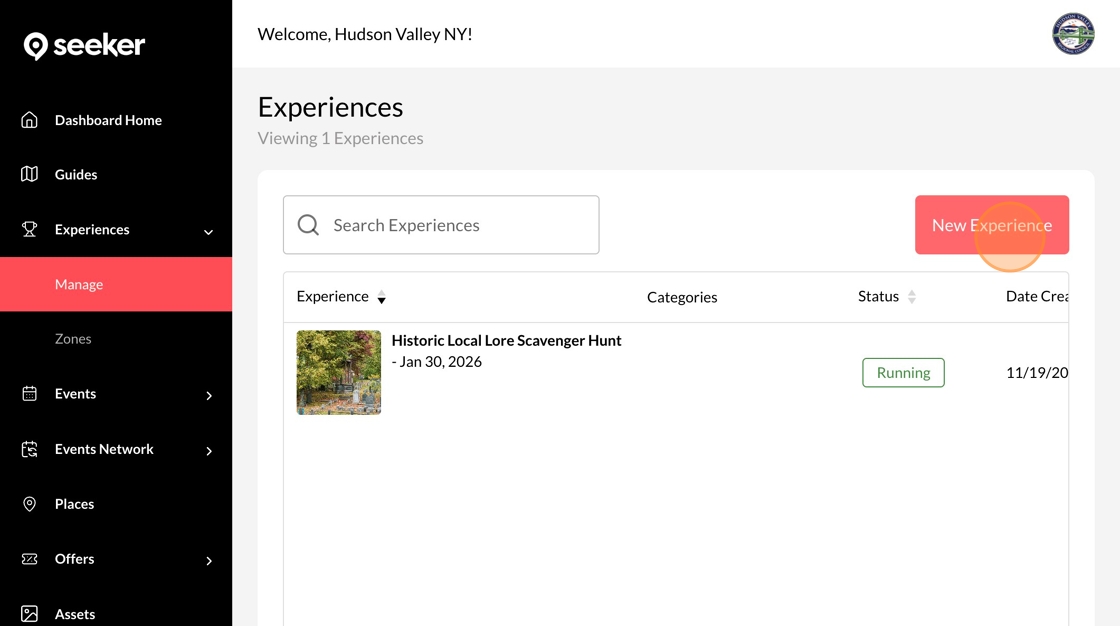This screenshot has height=626, width=1120.
Task: Click the Assets image icon
Action: tap(30, 614)
